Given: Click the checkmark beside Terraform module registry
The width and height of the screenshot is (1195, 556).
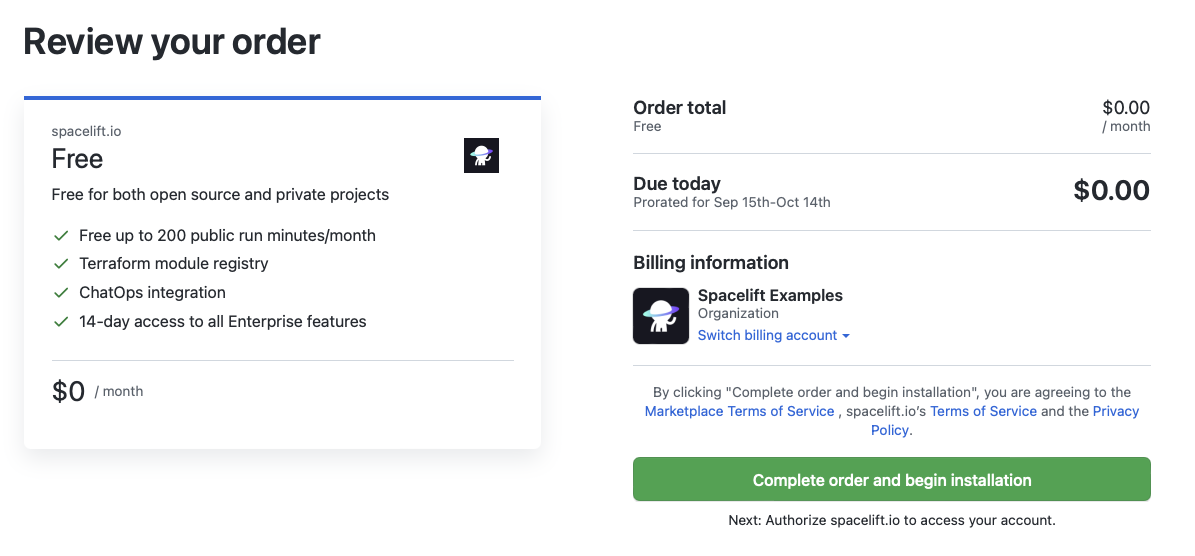Looking at the screenshot, I should click(61, 264).
